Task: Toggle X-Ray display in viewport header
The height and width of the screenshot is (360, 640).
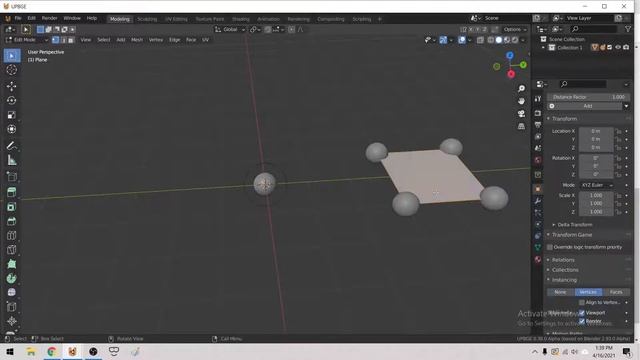Action: [480, 40]
